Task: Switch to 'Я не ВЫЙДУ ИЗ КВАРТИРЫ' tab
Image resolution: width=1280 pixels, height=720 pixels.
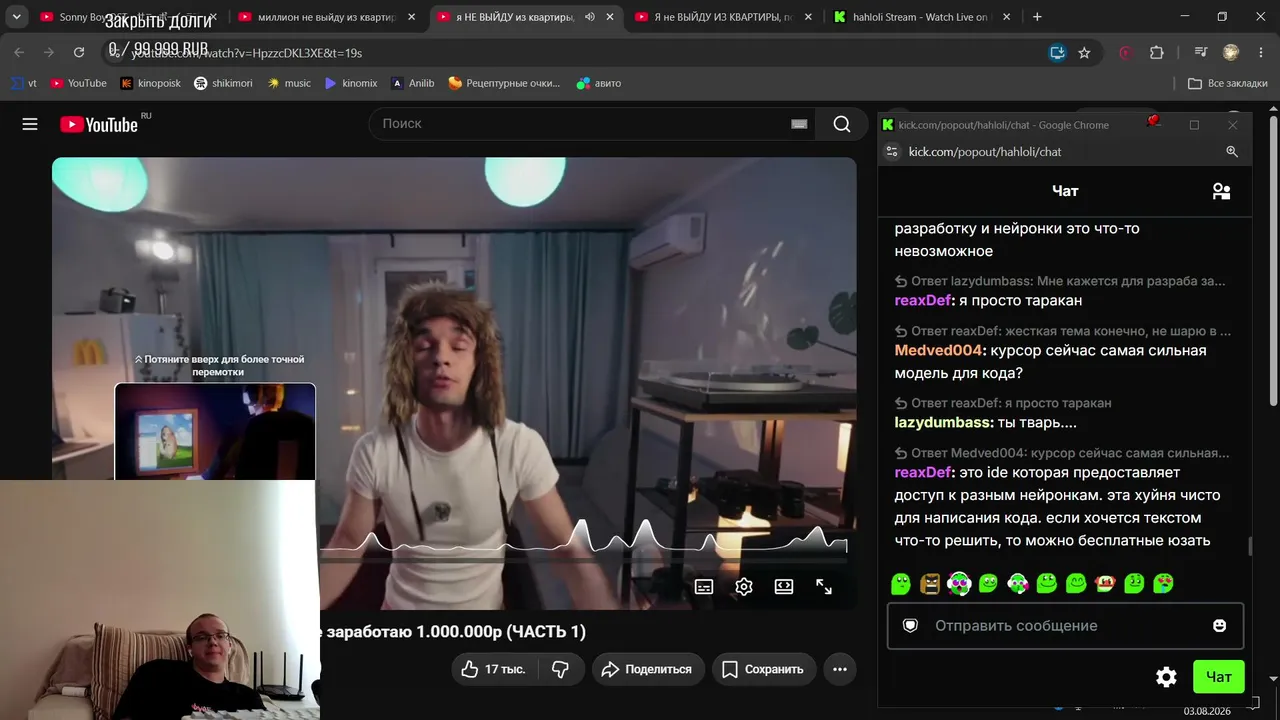Action: tap(723, 17)
